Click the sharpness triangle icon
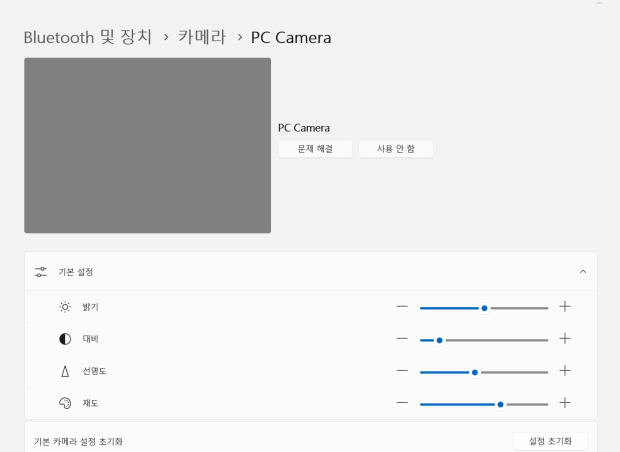 point(65,371)
